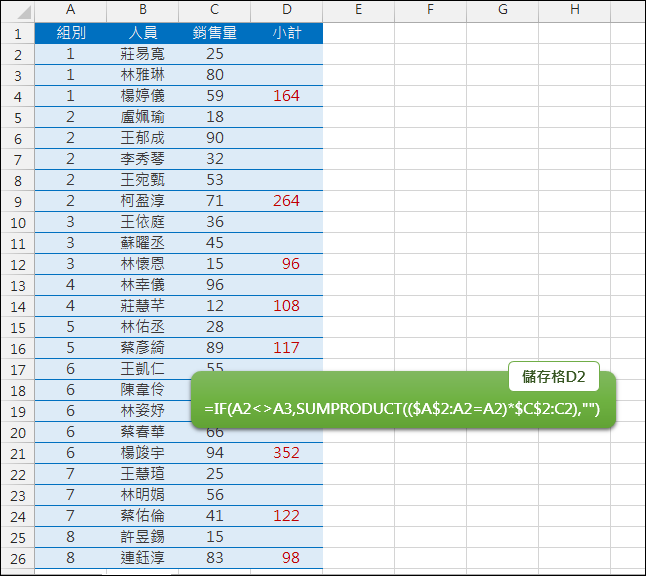646x576 pixels.
Task: Select row 1 header
Action: tap(18, 33)
